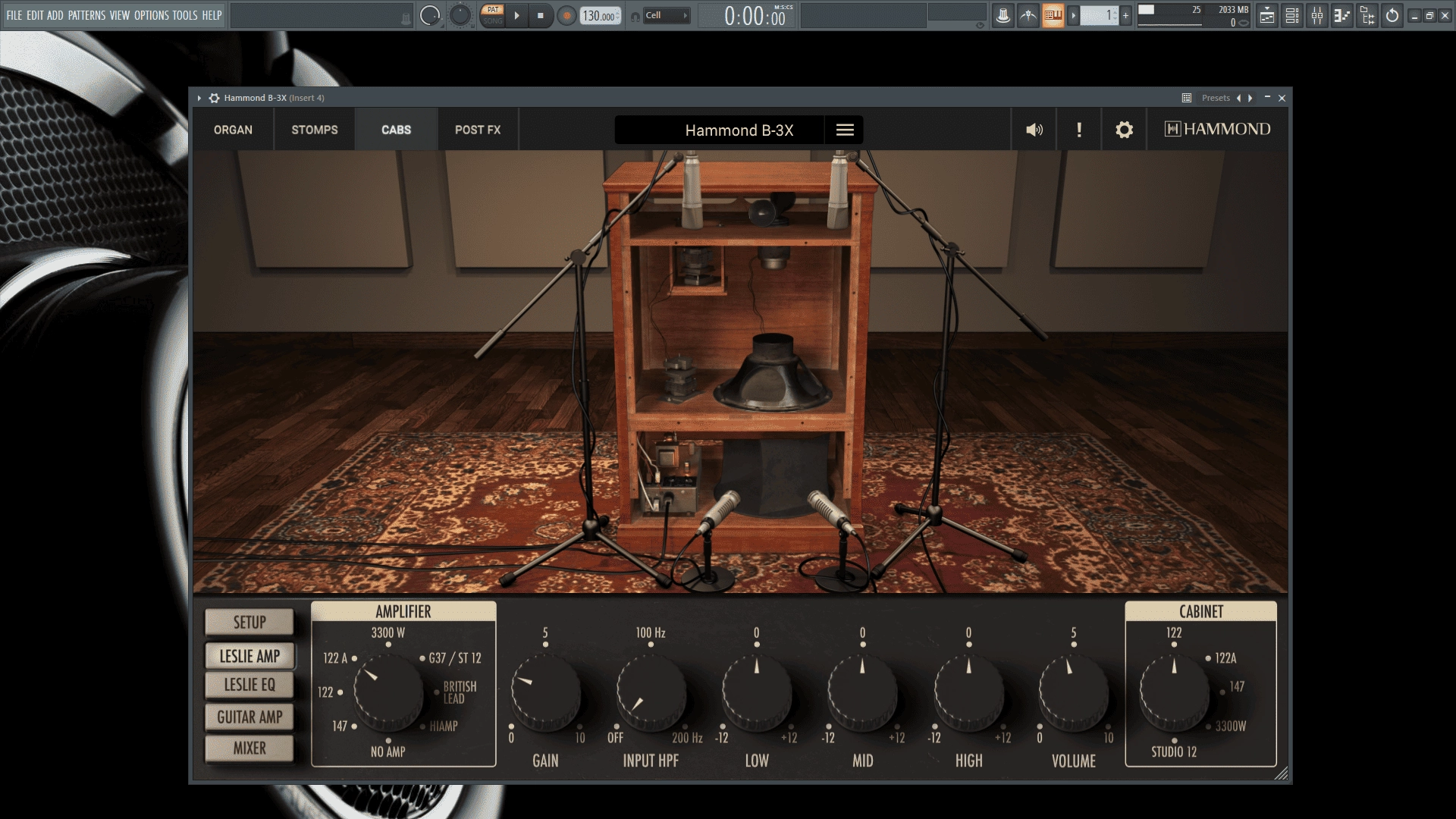This screenshot has height=819, width=1456.
Task: Select the G37 / ST 12 amplifier option
Action: tap(455, 658)
